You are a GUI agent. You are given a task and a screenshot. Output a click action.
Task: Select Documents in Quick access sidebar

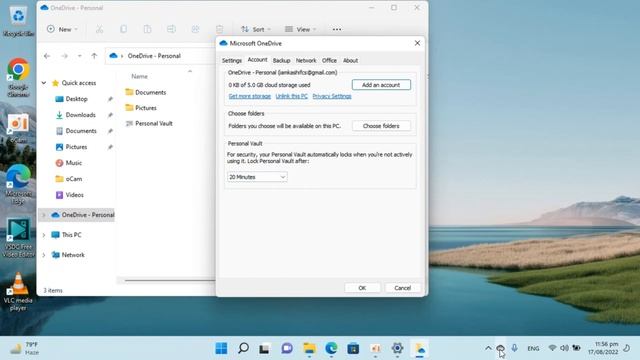[81, 131]
